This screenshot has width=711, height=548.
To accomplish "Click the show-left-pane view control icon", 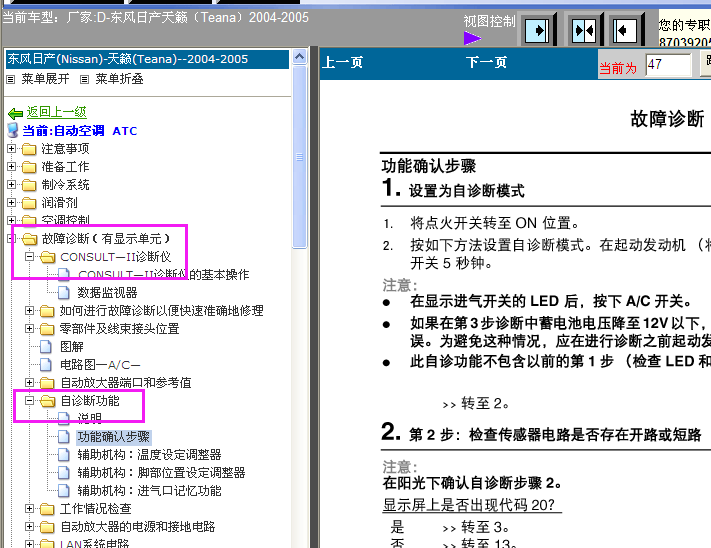I will [626, 31].
